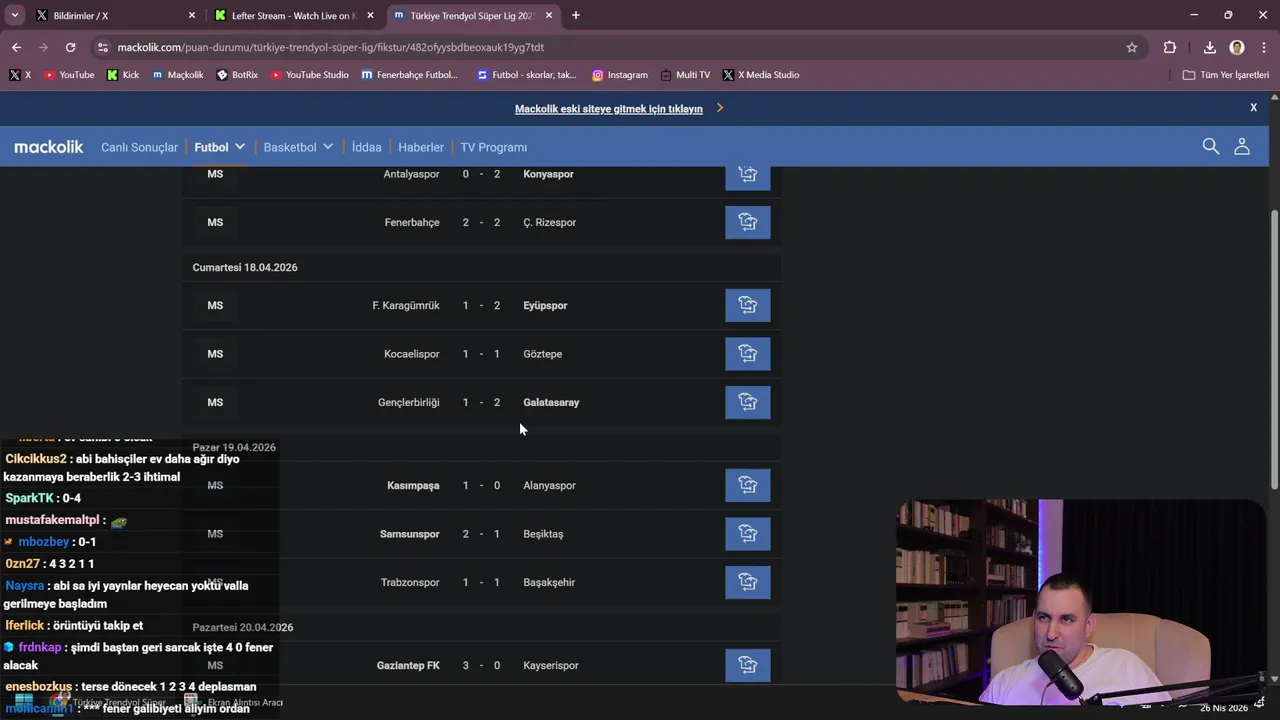This screenshot has height=720, width=1280.
Task: Open the İddaa menu item
Action: (x=366, y=147)
